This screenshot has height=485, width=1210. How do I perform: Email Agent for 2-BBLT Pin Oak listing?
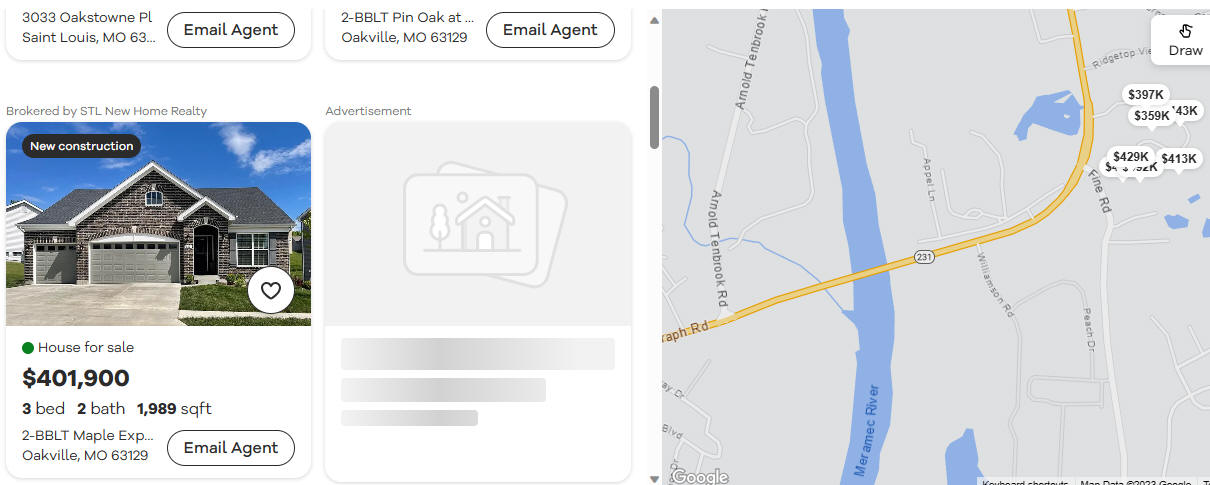click(550, 30)
